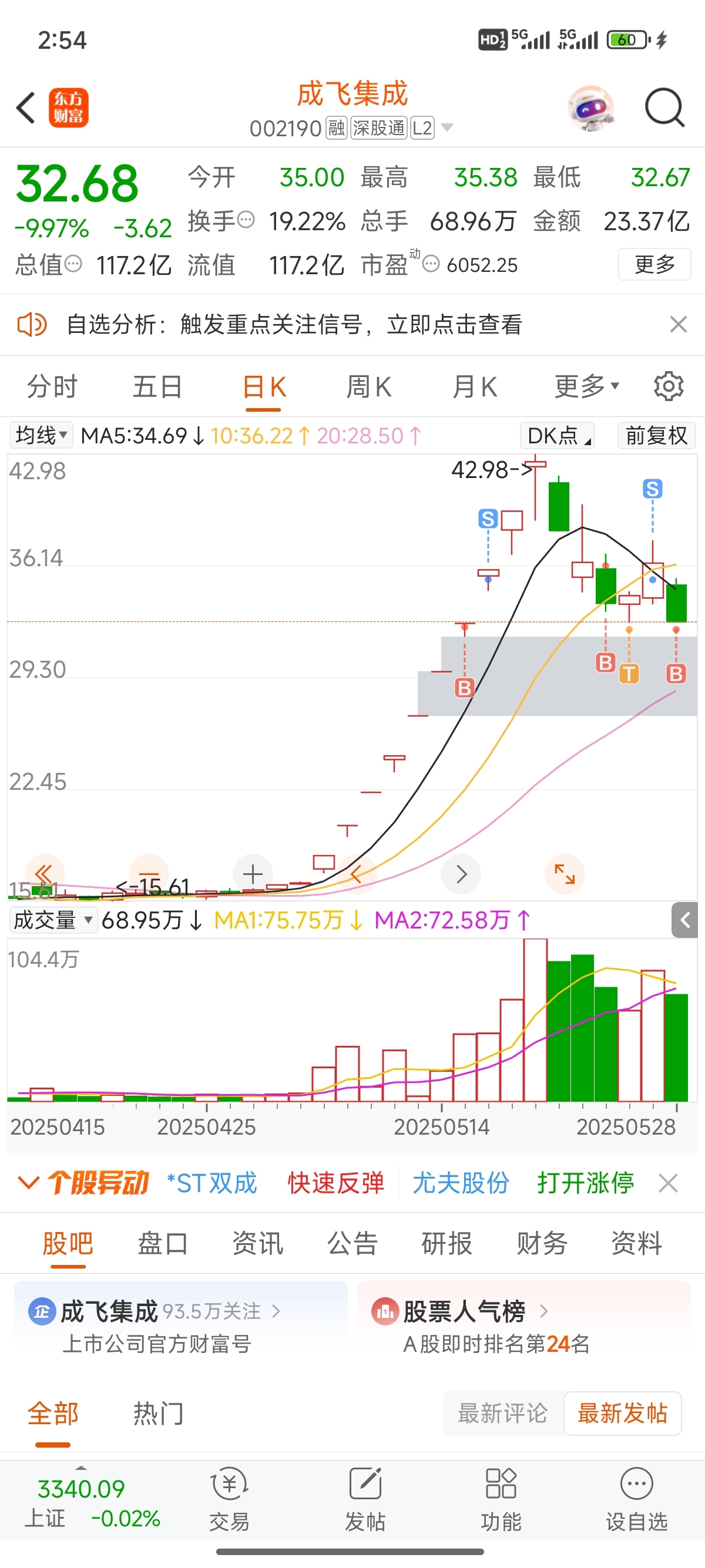
Task: Open 成交量 indicator dropdown
Action: 53,920
